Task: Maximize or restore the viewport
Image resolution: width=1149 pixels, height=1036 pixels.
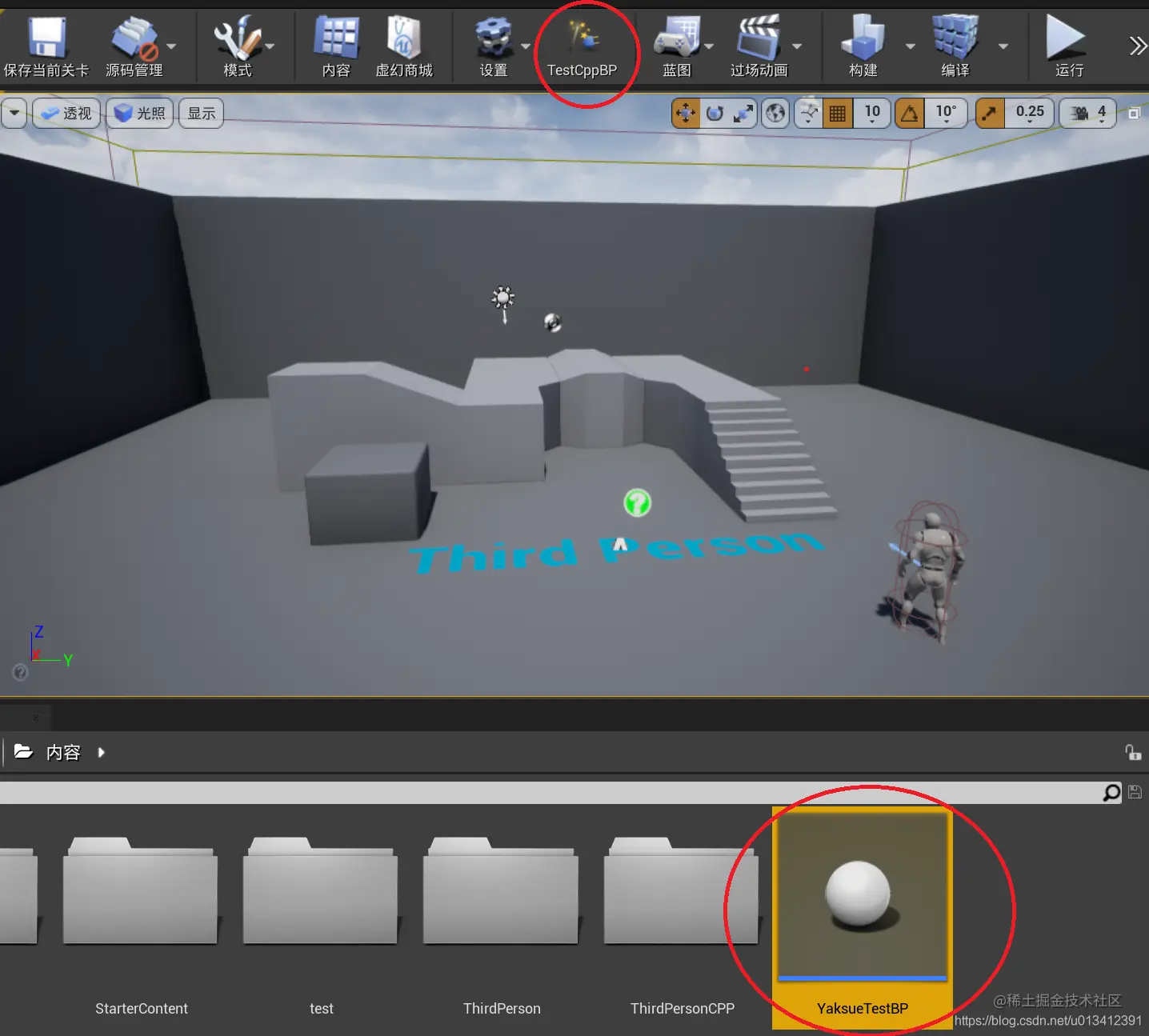Action: [x=1134, y=114]
